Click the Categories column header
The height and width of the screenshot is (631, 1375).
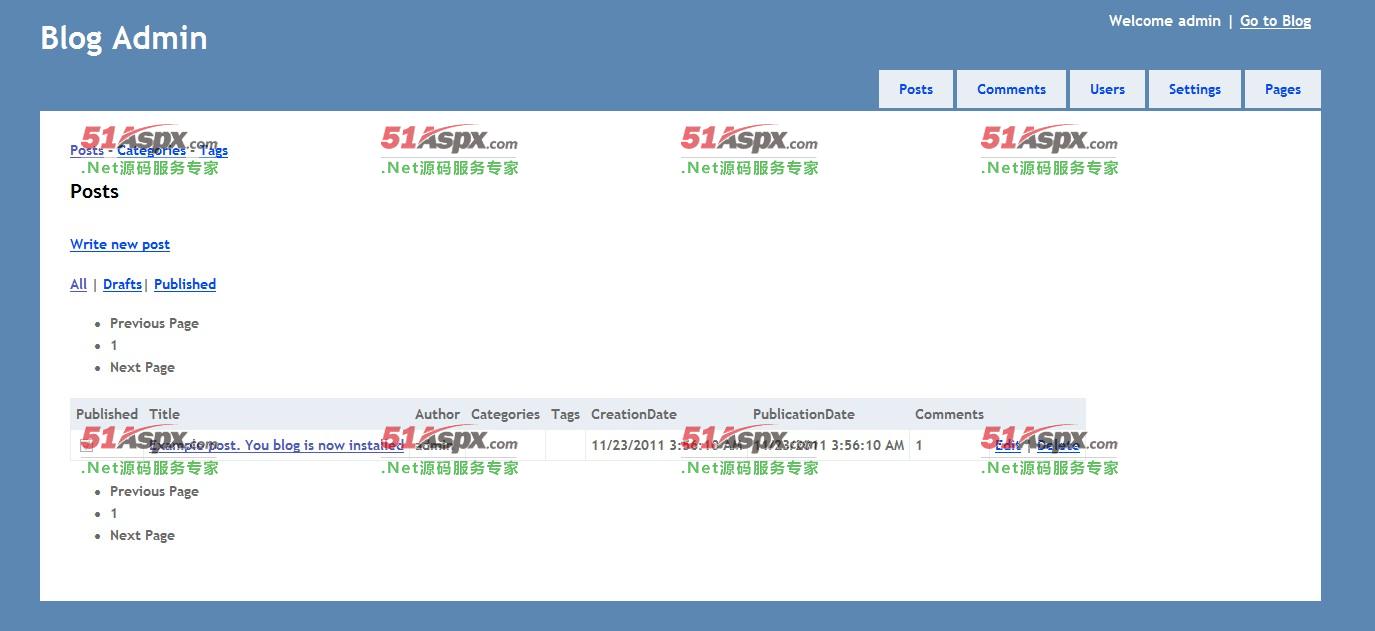(x=505, y=414)
